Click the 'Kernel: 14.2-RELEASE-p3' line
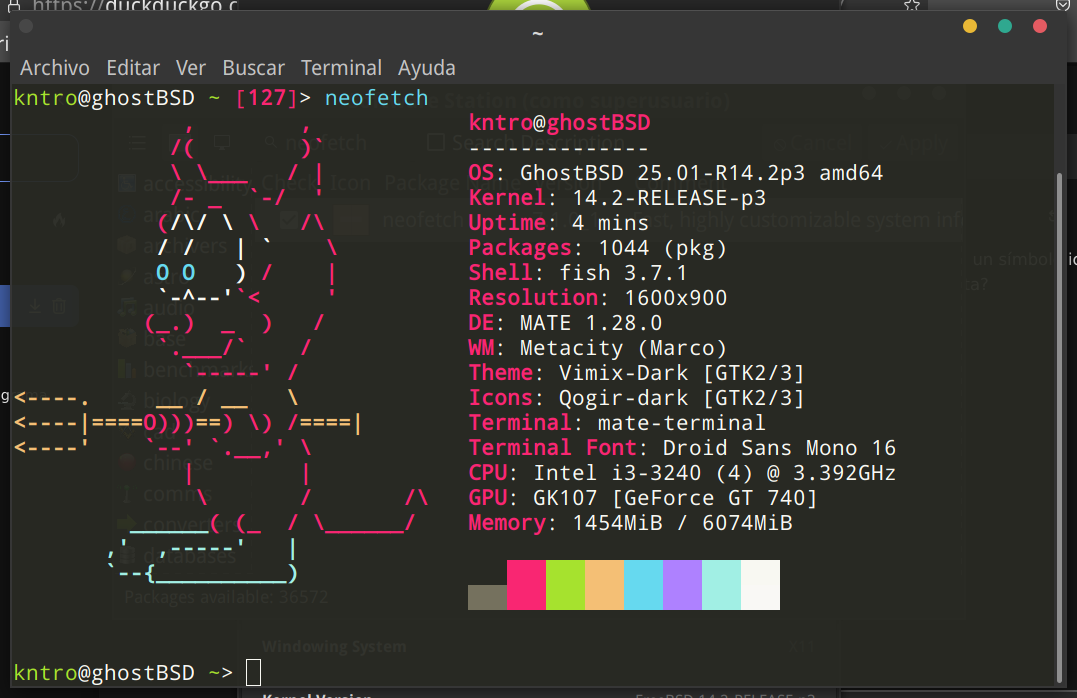The height and width of the screenshot is (698, 1077). click(x=617, y=198)
